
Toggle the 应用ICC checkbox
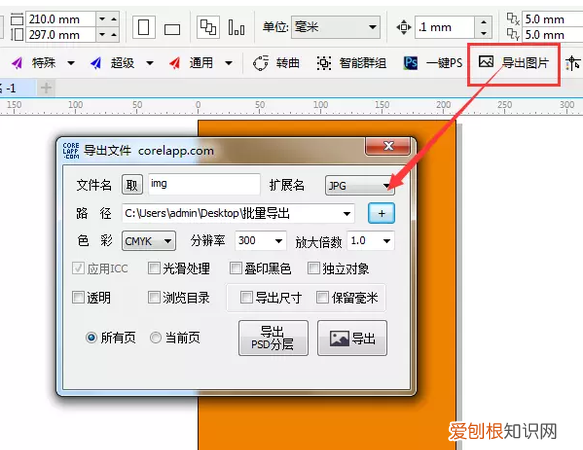78,268
